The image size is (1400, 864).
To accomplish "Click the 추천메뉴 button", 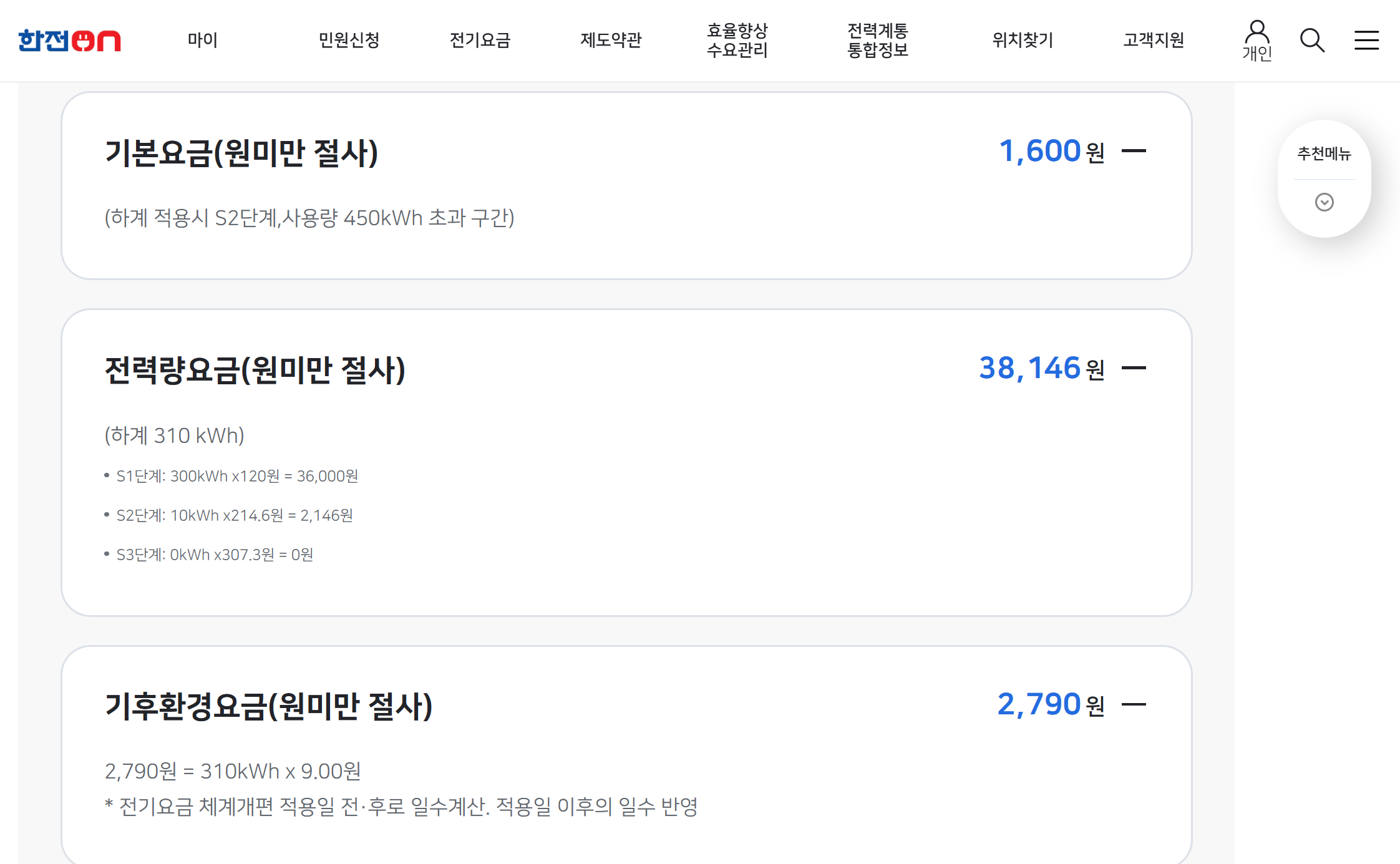I will [x=1324, y=154].
